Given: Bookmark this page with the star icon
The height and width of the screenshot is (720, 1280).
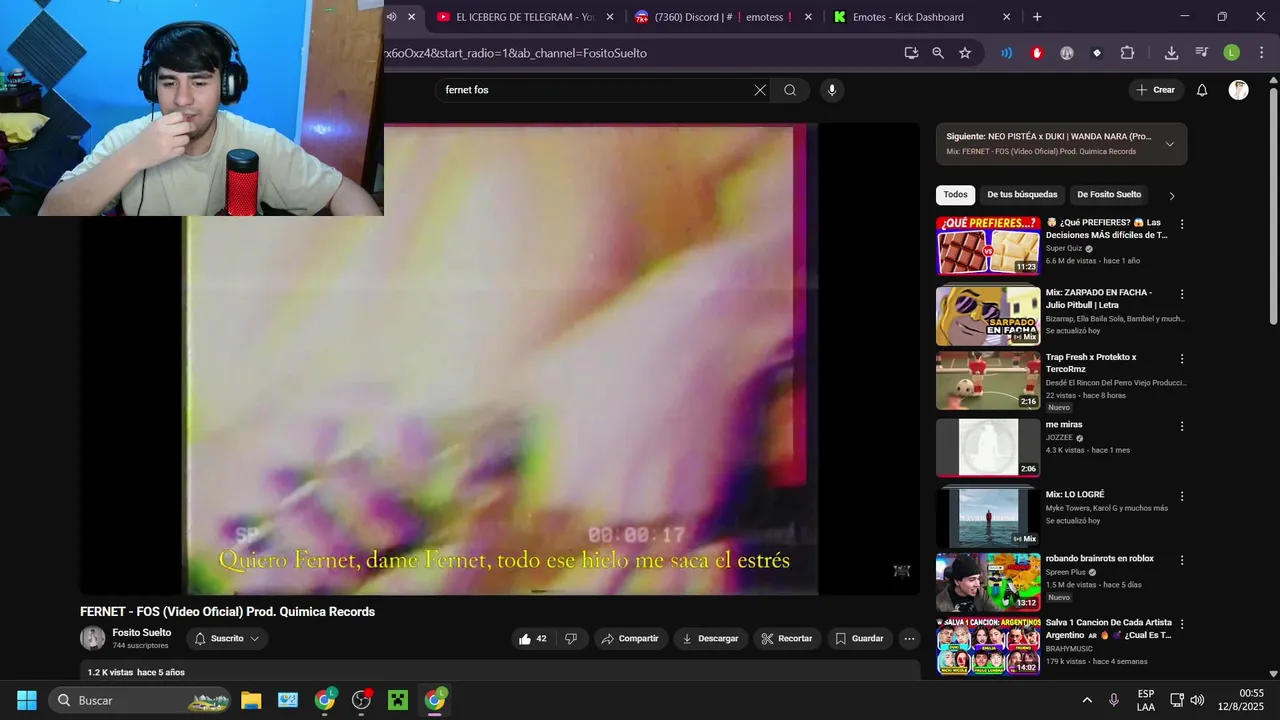Looking at the screenshot, I should click(965, 53).
